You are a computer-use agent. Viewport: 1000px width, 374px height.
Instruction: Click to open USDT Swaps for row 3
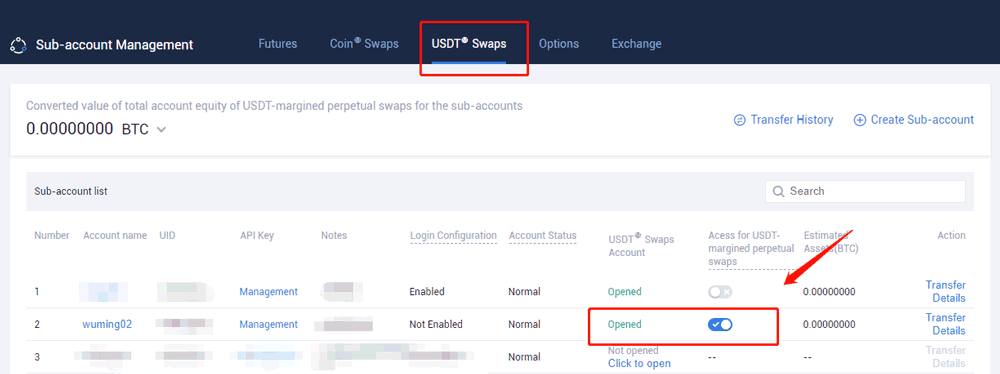[x=639, y=364]
